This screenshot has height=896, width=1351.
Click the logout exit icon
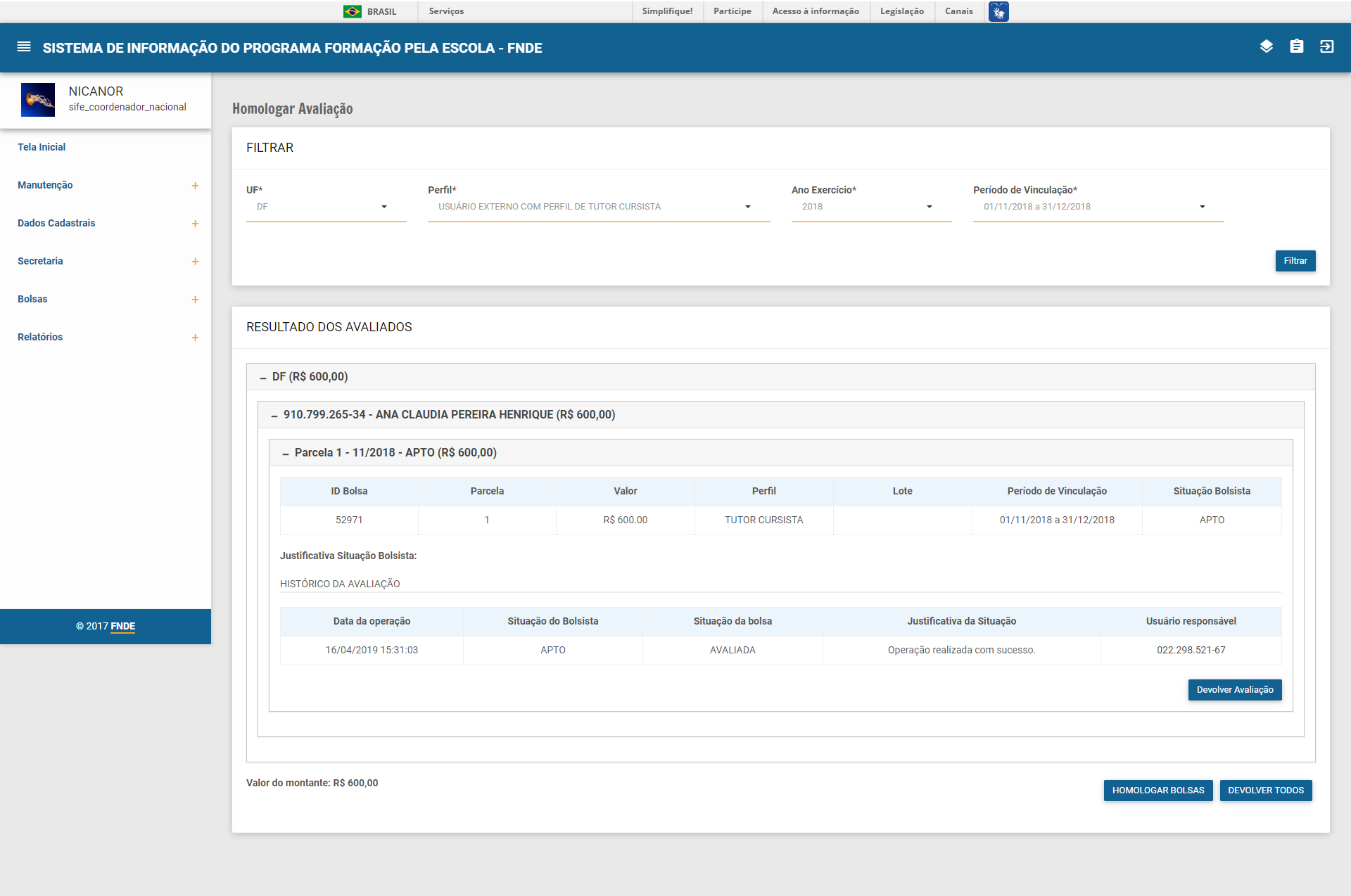[1326, 47]
